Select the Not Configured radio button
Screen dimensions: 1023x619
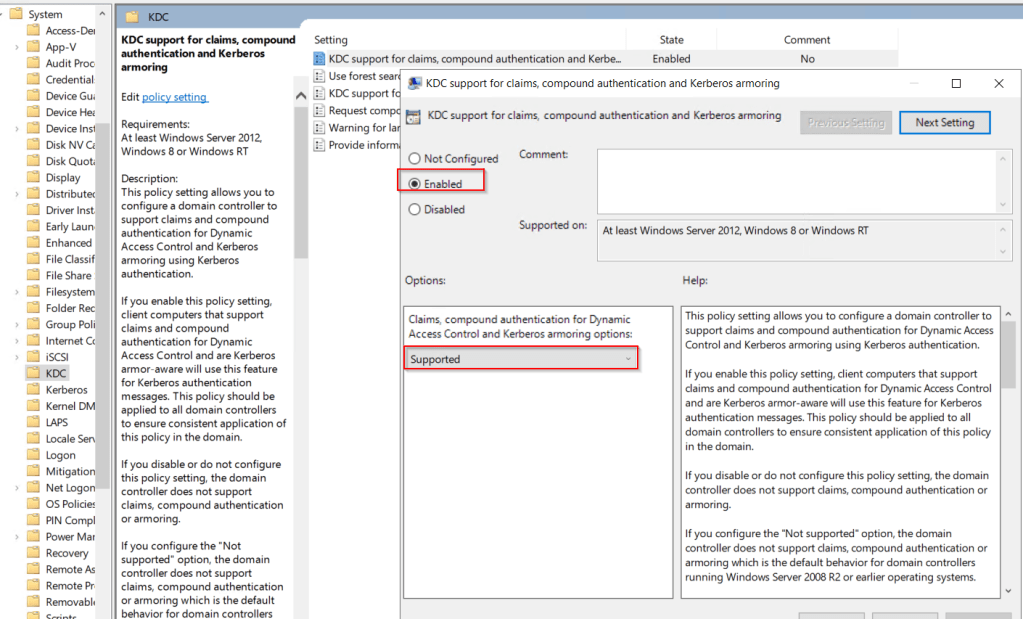click(415, 159)
